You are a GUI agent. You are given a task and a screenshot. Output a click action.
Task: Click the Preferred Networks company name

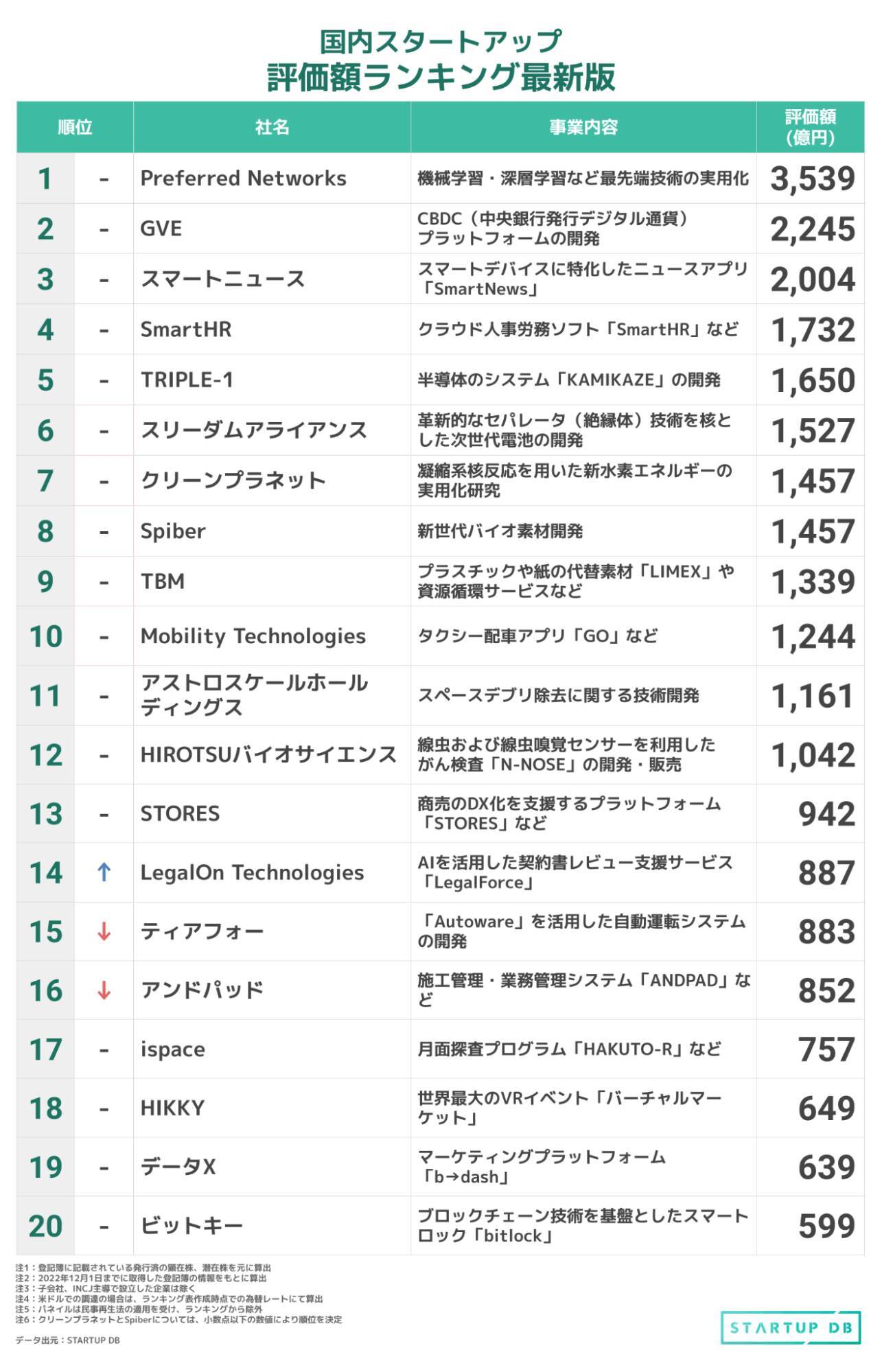point(244,178)
